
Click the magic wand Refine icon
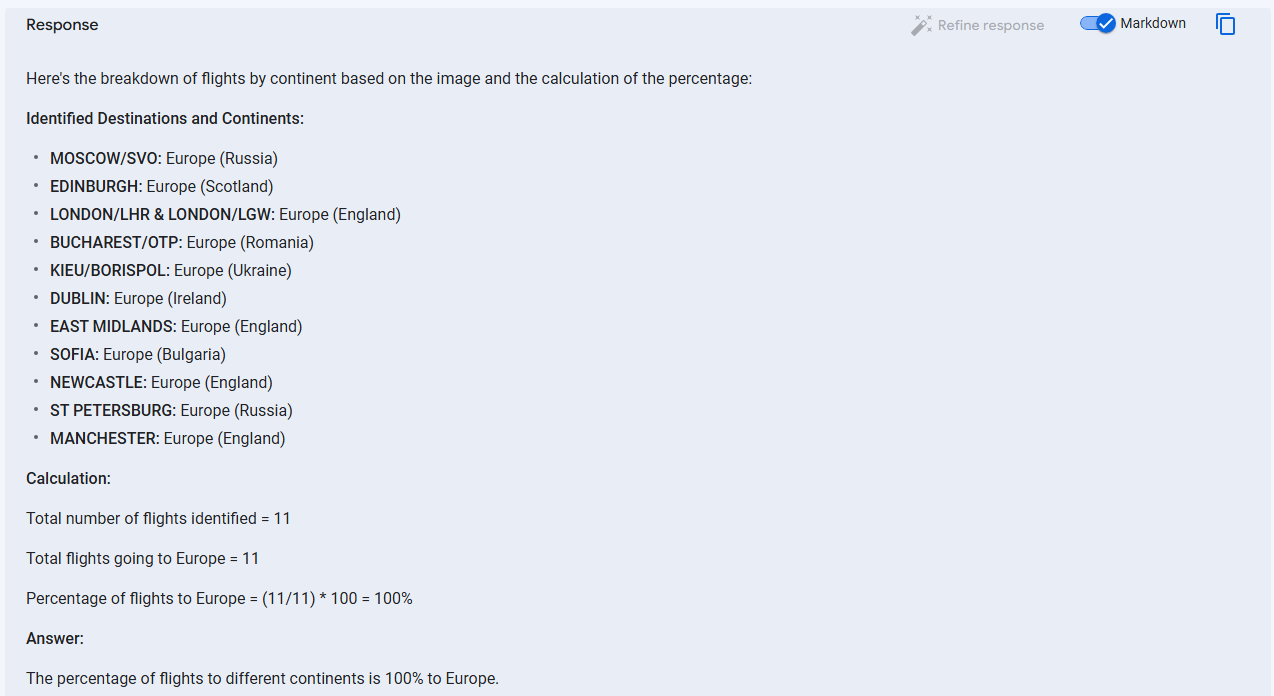click(x=921, y=25)
